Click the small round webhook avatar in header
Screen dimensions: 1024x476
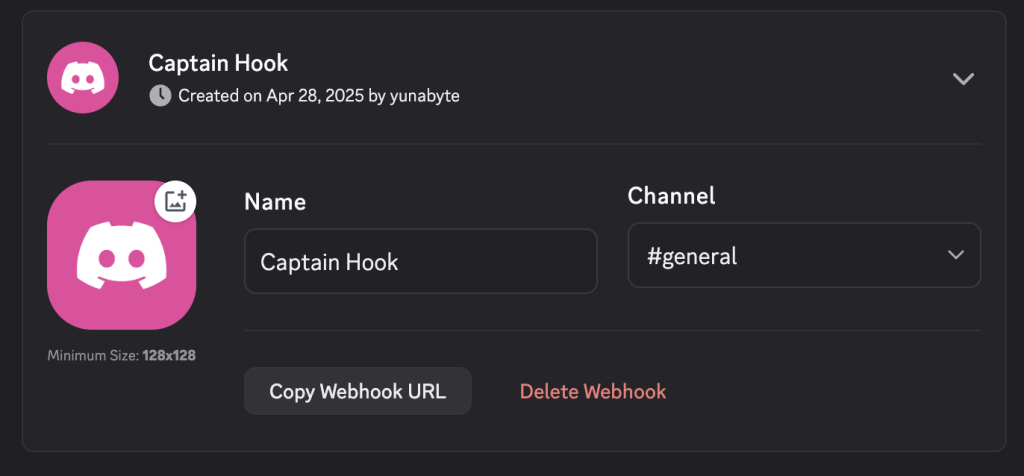pyautogui.click(x=83, y=78)
